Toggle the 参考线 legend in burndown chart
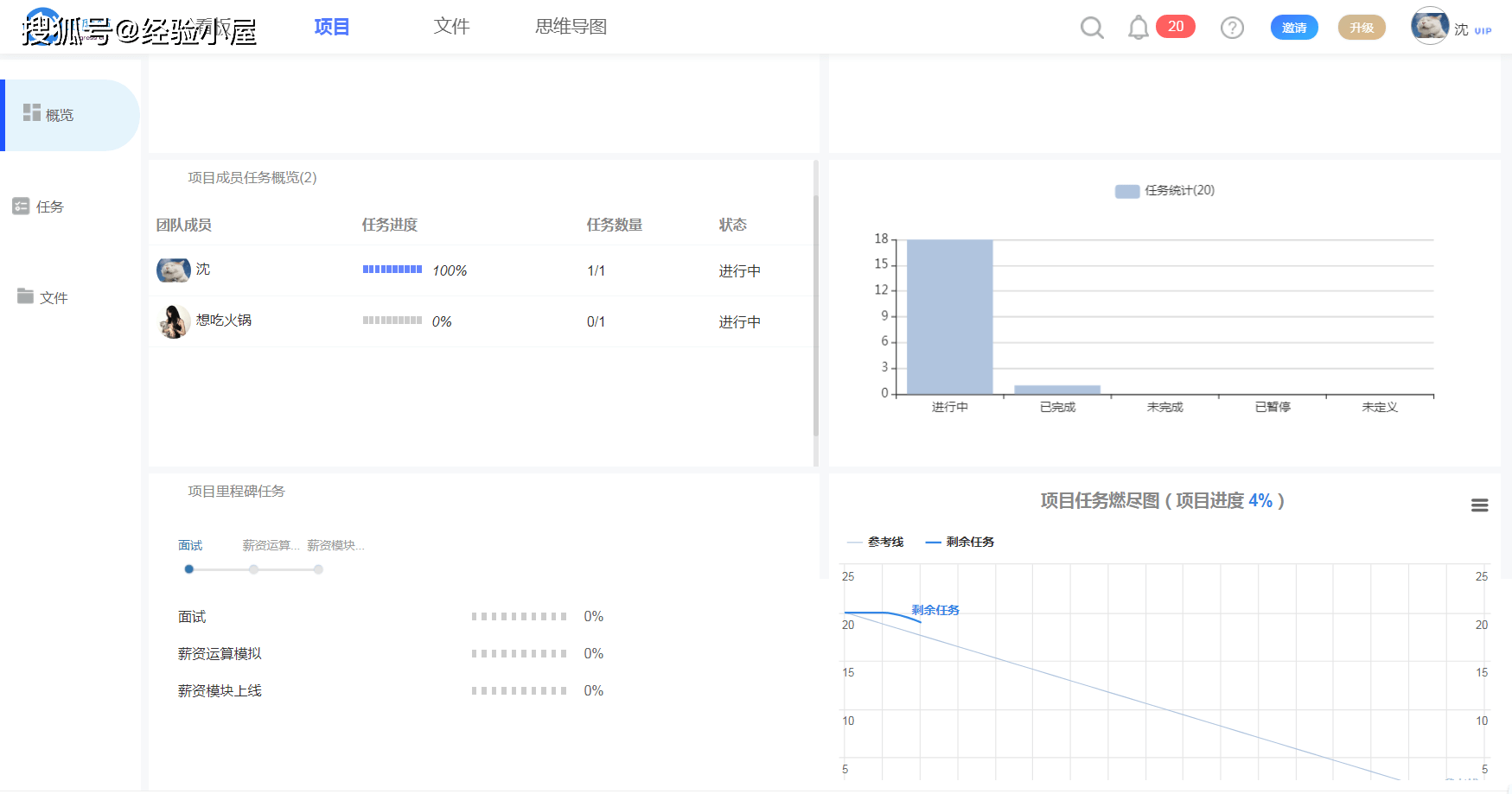Viewport: 1512px width, 794px height. 876,543
